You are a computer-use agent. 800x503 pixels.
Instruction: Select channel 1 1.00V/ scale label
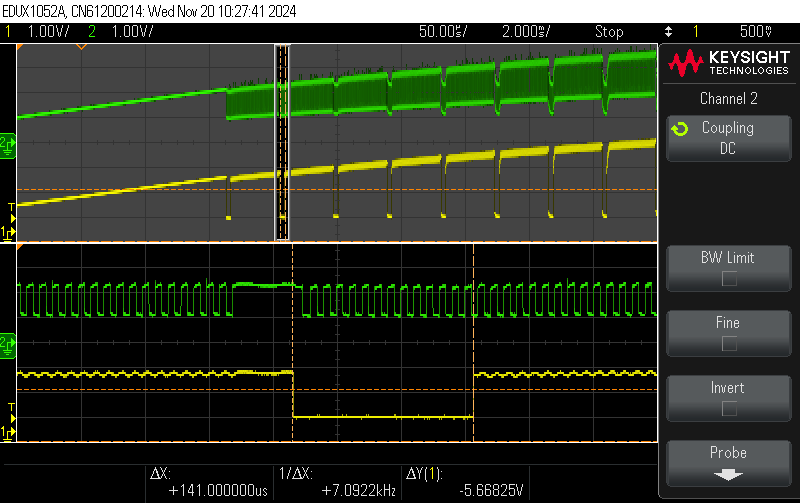pos(48,32)
